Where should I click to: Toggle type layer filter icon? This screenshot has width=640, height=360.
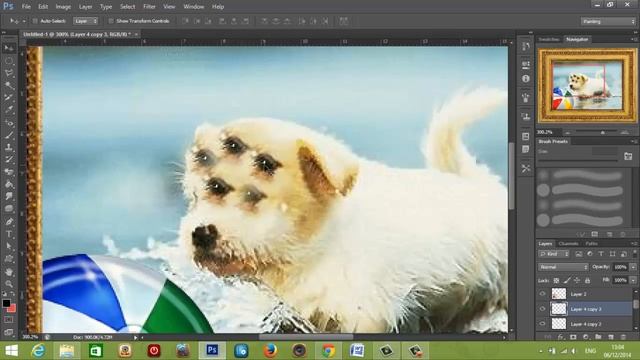point(601,254)
